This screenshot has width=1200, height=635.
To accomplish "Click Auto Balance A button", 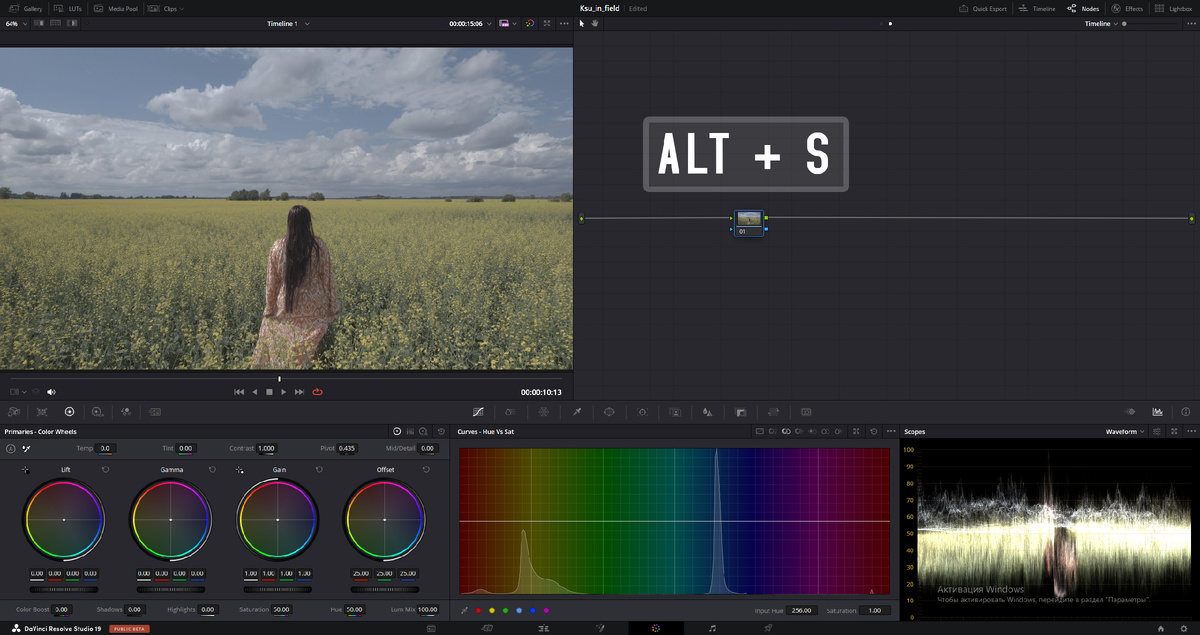I will [11, 449].
